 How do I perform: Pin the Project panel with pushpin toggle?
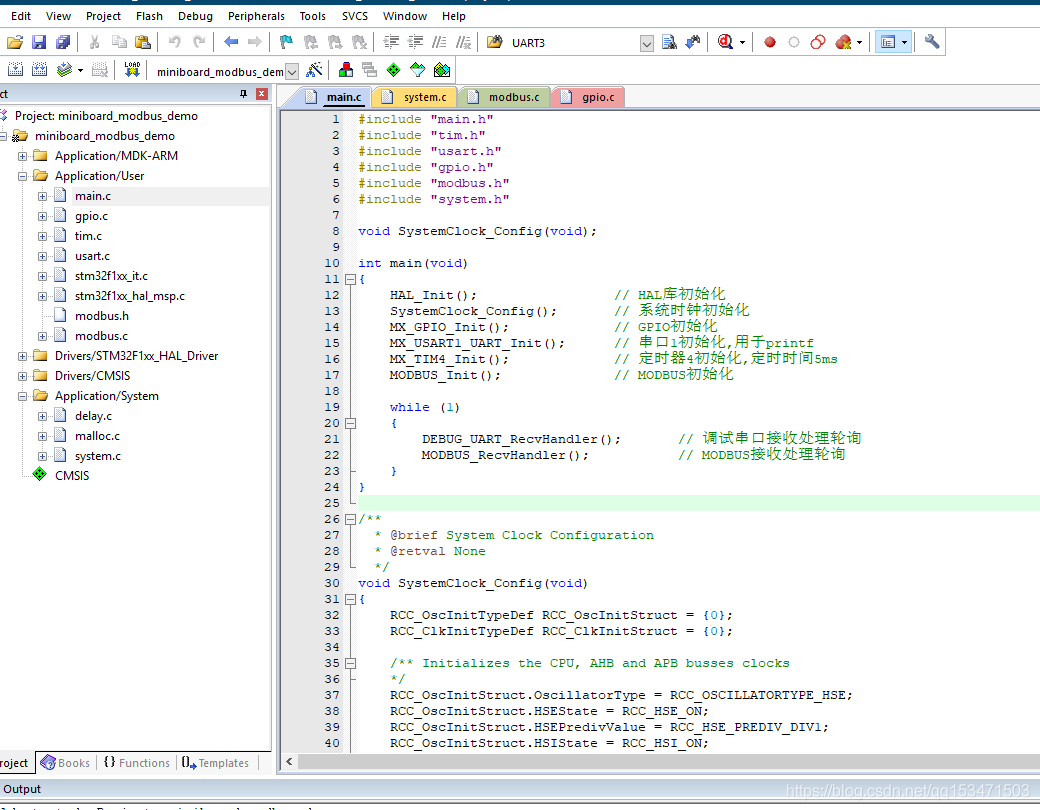243,94
